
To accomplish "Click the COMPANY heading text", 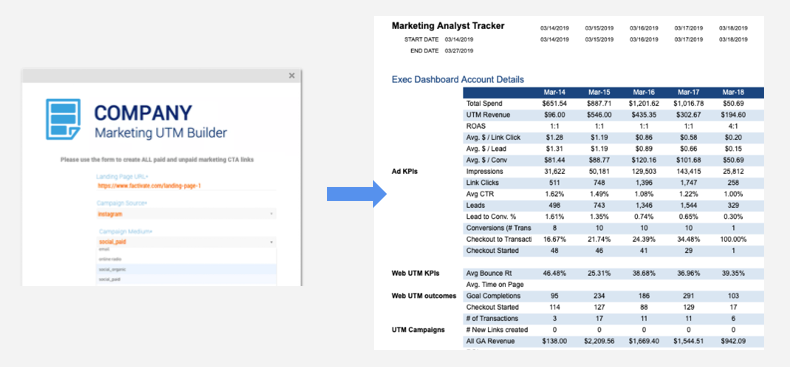I will 143,113.
